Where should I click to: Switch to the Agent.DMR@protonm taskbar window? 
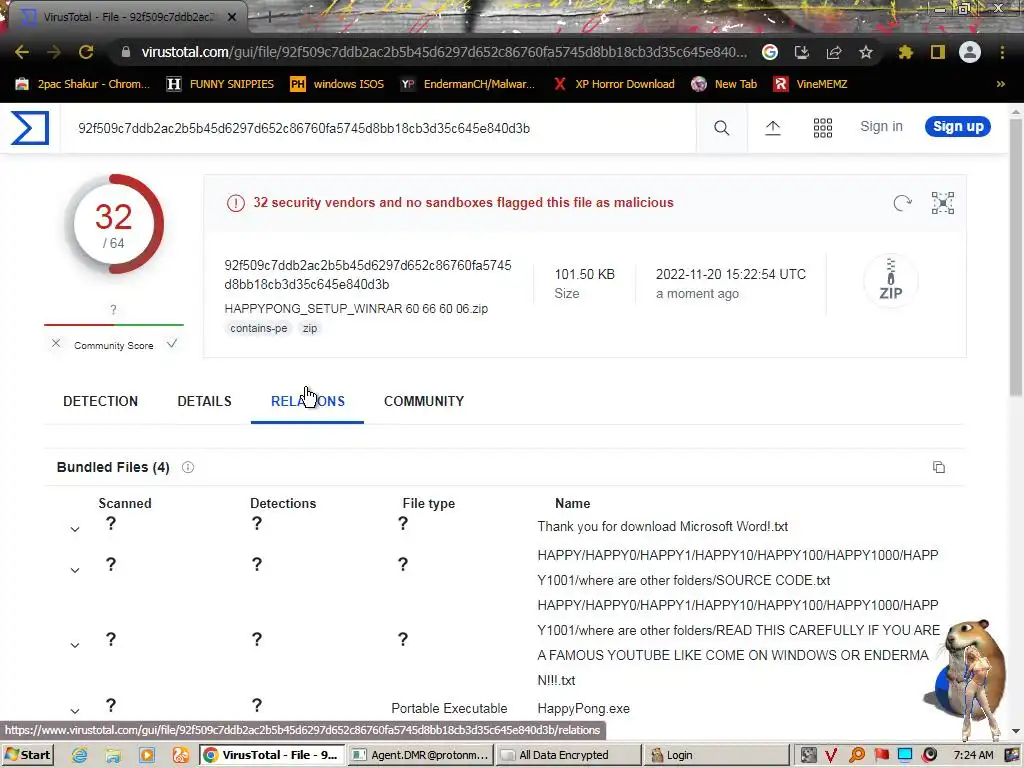pyautogui.click(x=420, y=755)
